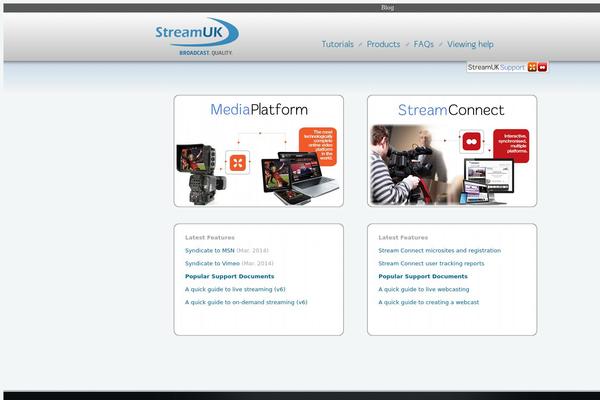Screen dimensions: 600x400
Task: Open the Blog link in top bar
Action: tap(387, 7)
